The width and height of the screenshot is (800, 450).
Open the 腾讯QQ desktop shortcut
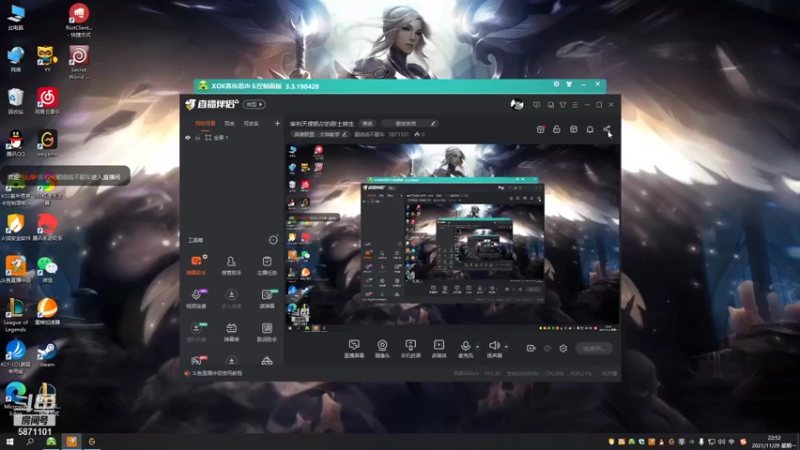pyautogui.click(x=16, y=143)
